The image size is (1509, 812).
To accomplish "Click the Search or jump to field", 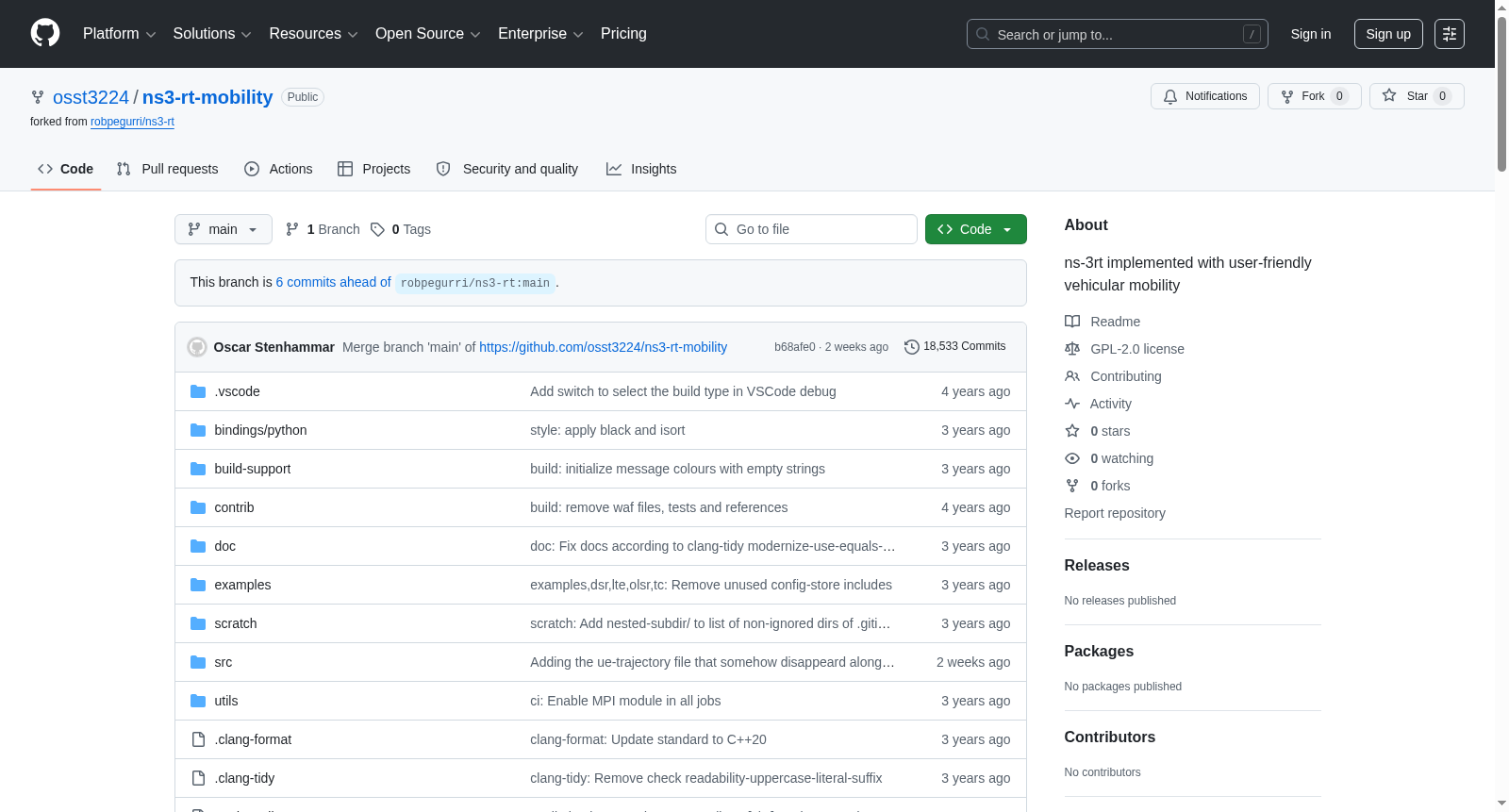I will pos(1118,34).
